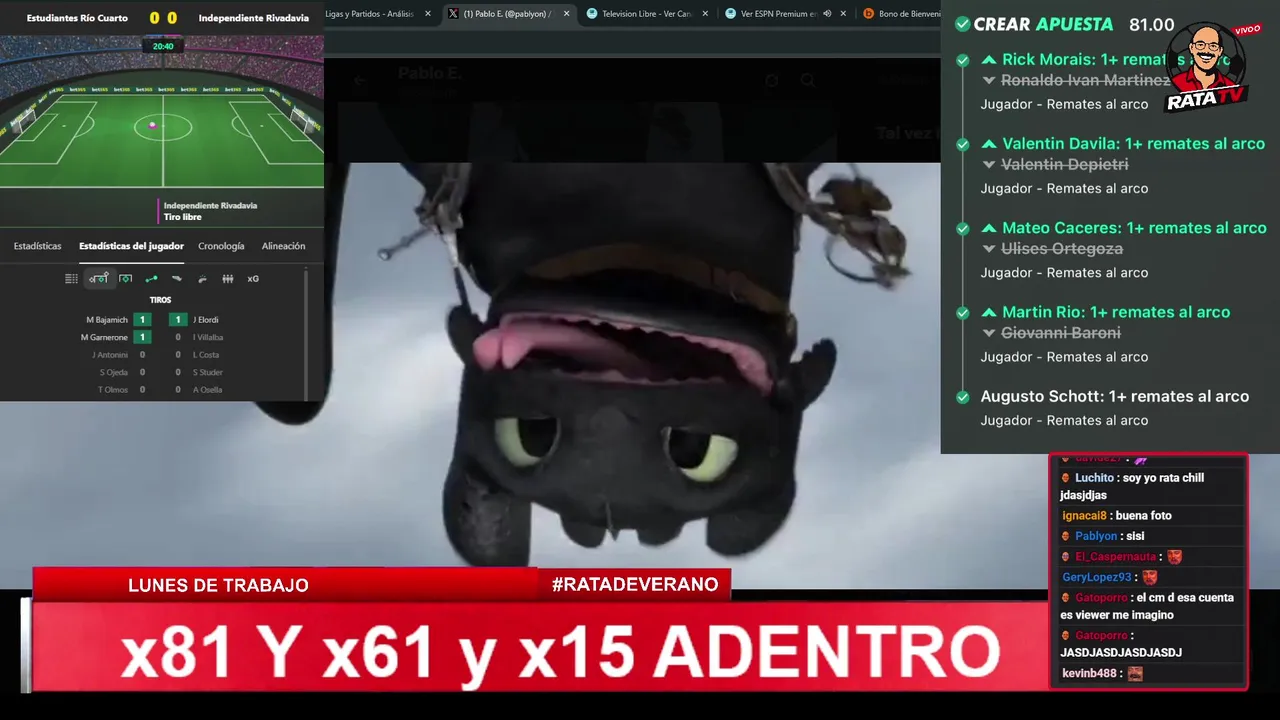Go back with the X page back arrow
1280x720 pixels.
coord(359,81)
